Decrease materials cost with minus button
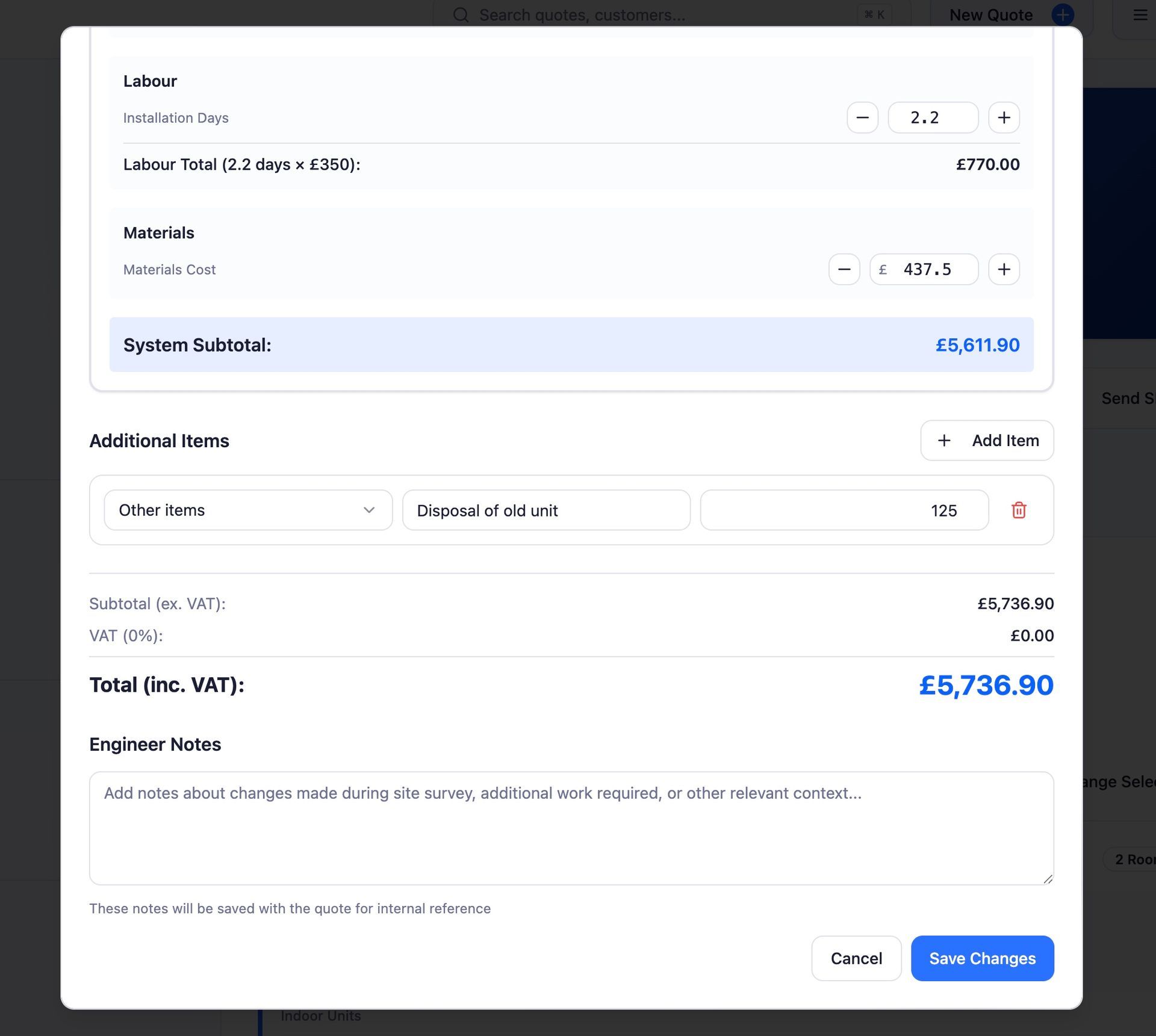The height and width of the screenshot is (1036, 1156). tap(844, 269)
